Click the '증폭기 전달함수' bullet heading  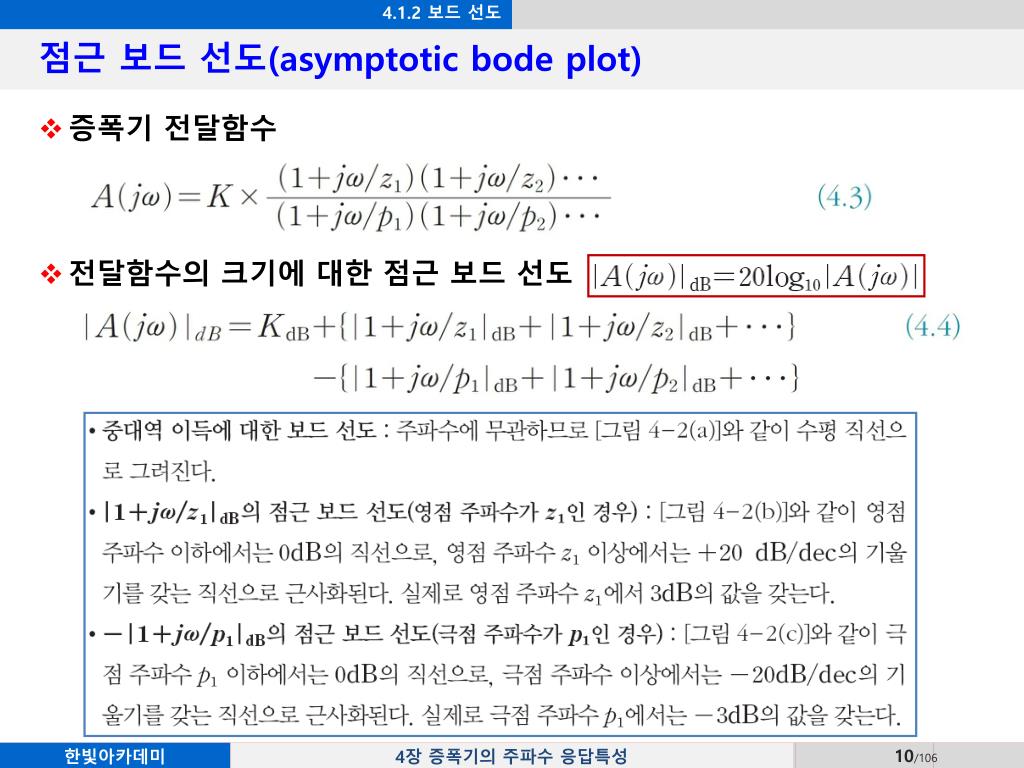pyautogui.click(x=172, y=127)
